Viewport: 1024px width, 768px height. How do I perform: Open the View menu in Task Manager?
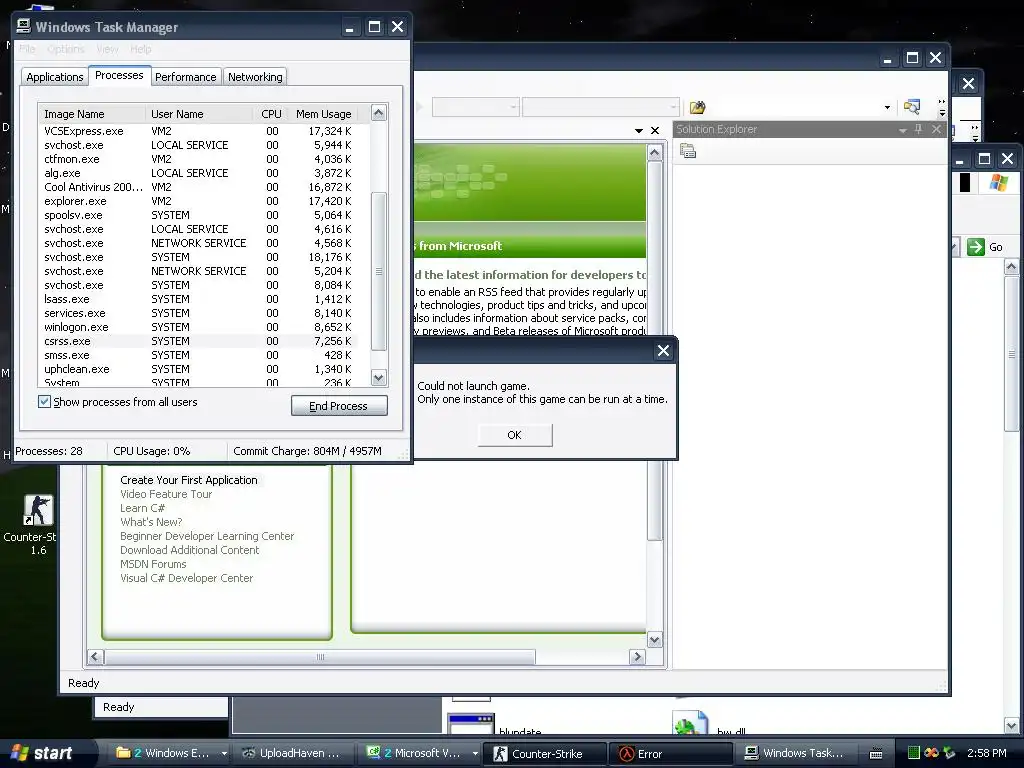tap(107, 49)
